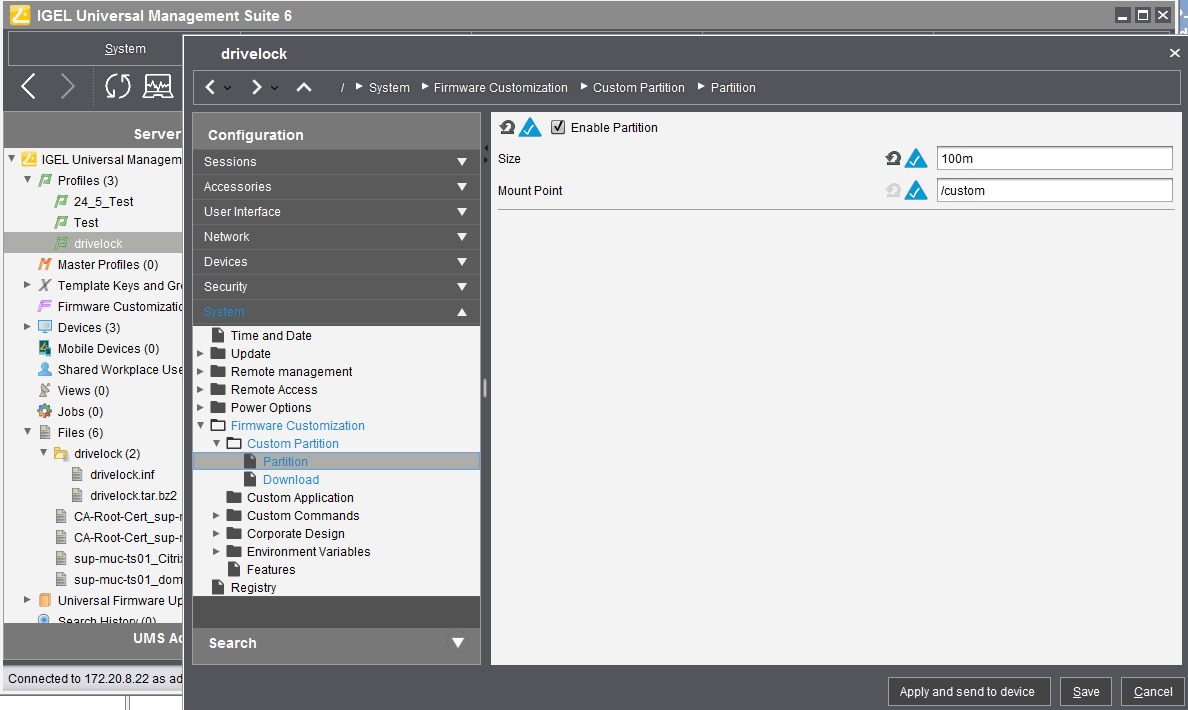Click the Save button

pos(1086,692)
